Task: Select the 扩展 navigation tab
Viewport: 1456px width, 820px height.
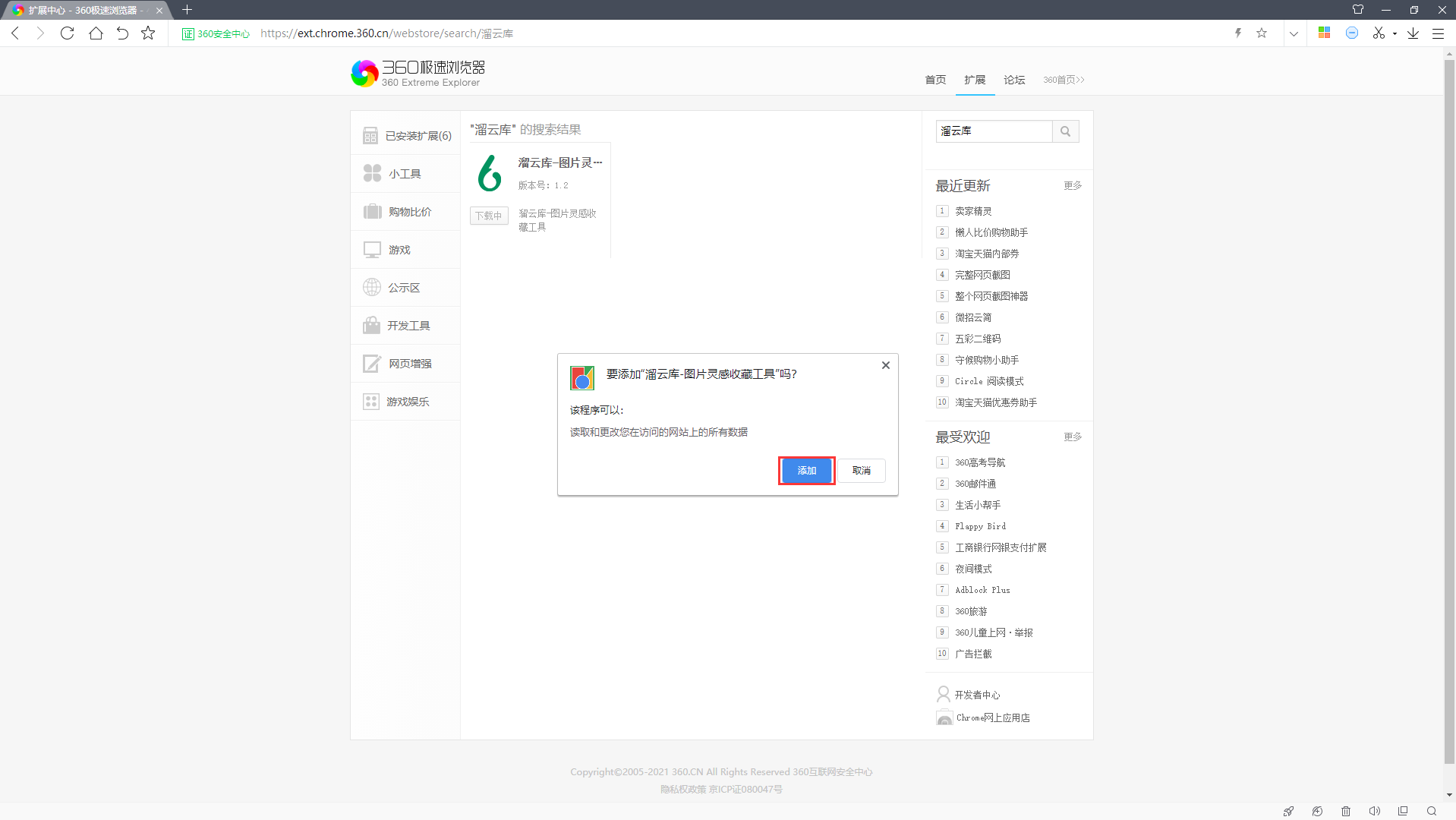Action: (x=975, y=80)
